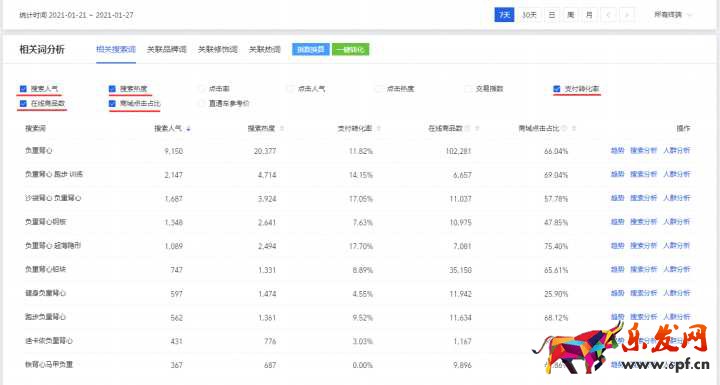Open 搜索分析 for 负重背心

[643, 151]
